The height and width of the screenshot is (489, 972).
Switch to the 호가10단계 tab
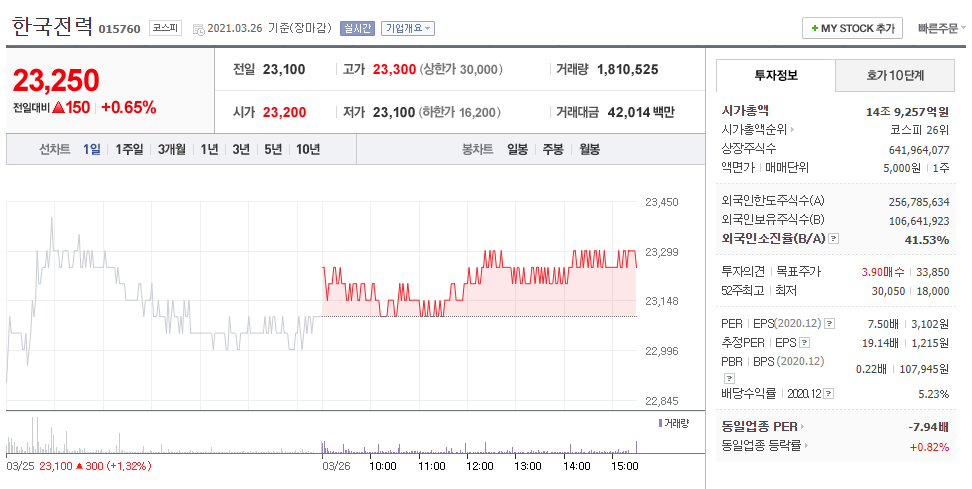pos(895,76)
